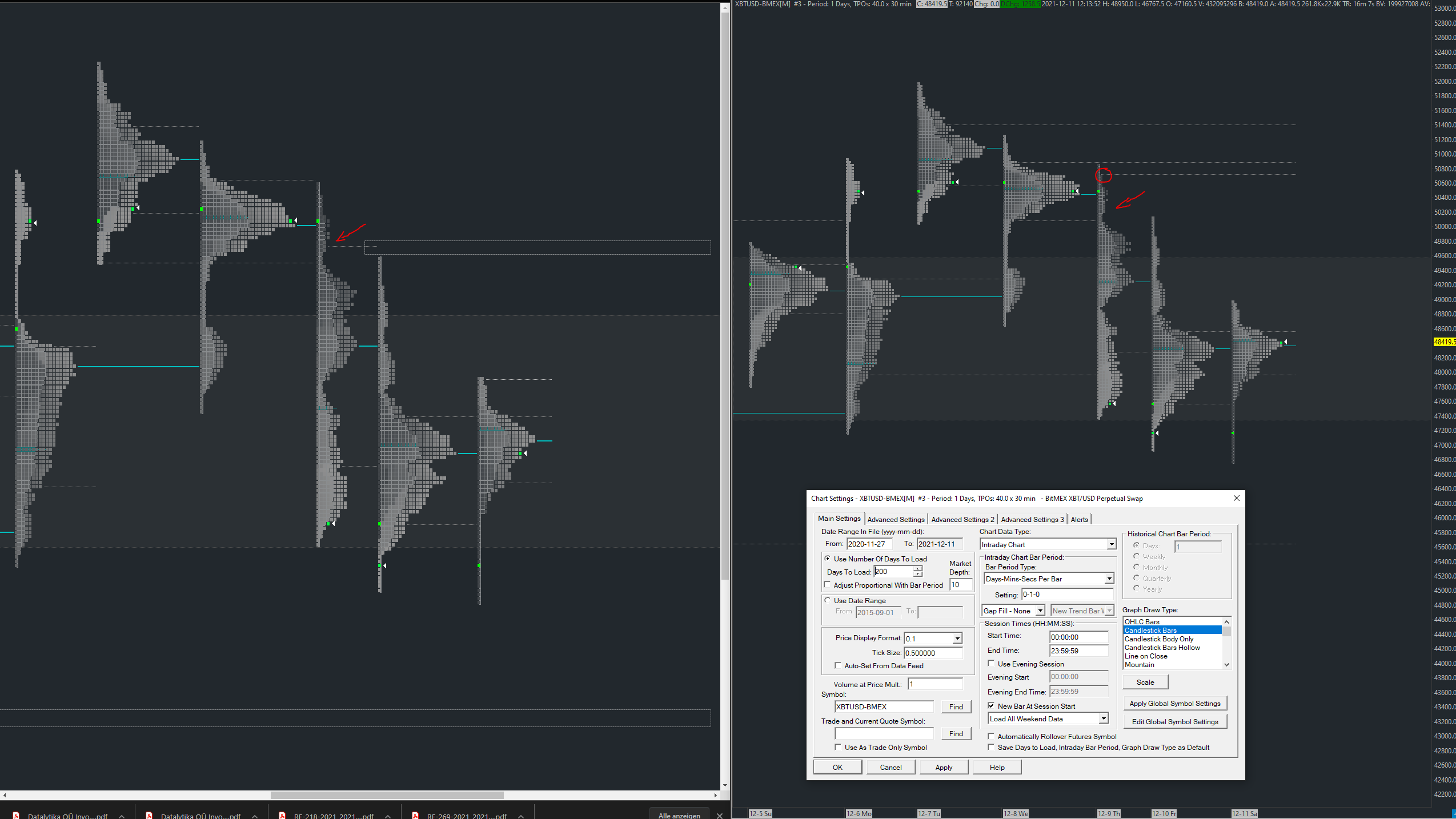Uncheck New Bar At Session Start

[x=992, y=706]
